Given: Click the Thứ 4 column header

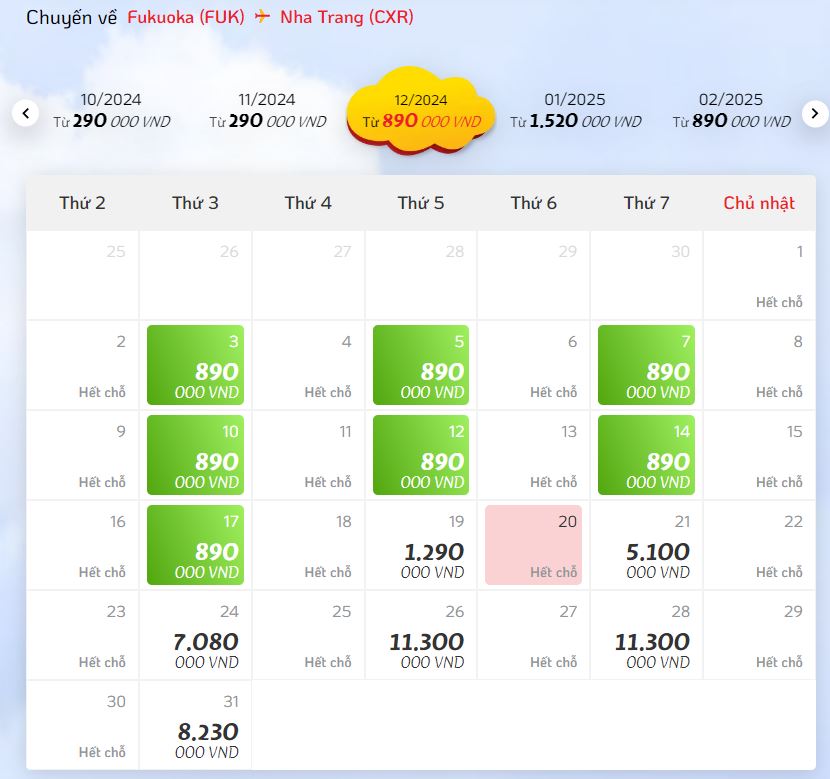Looking at the screenshot, I should [x=308, y=203].
